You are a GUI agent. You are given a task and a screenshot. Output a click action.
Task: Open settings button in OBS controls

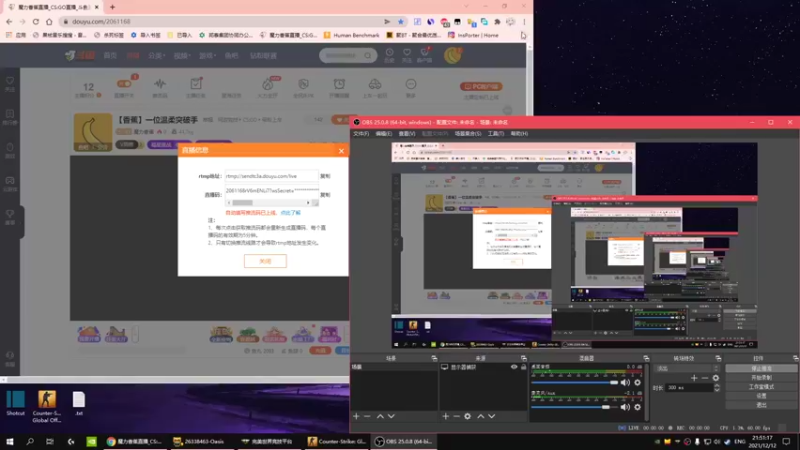[x=761, y=396]
